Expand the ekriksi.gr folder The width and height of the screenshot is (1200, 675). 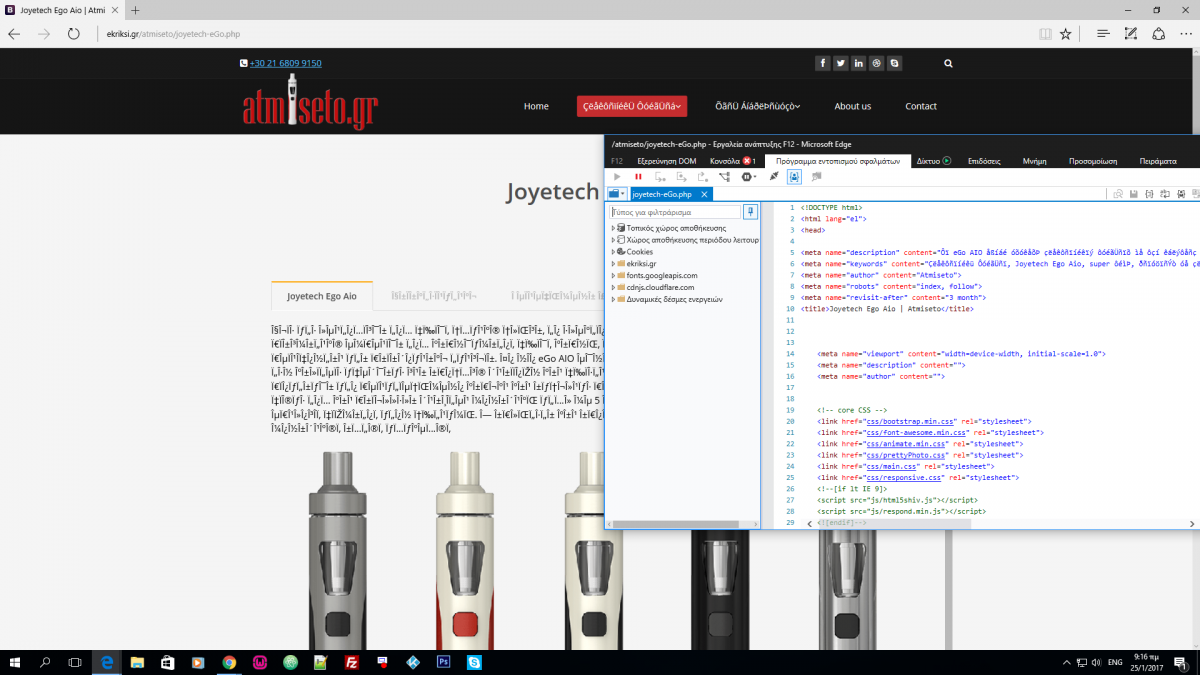(x=613, y=264)
